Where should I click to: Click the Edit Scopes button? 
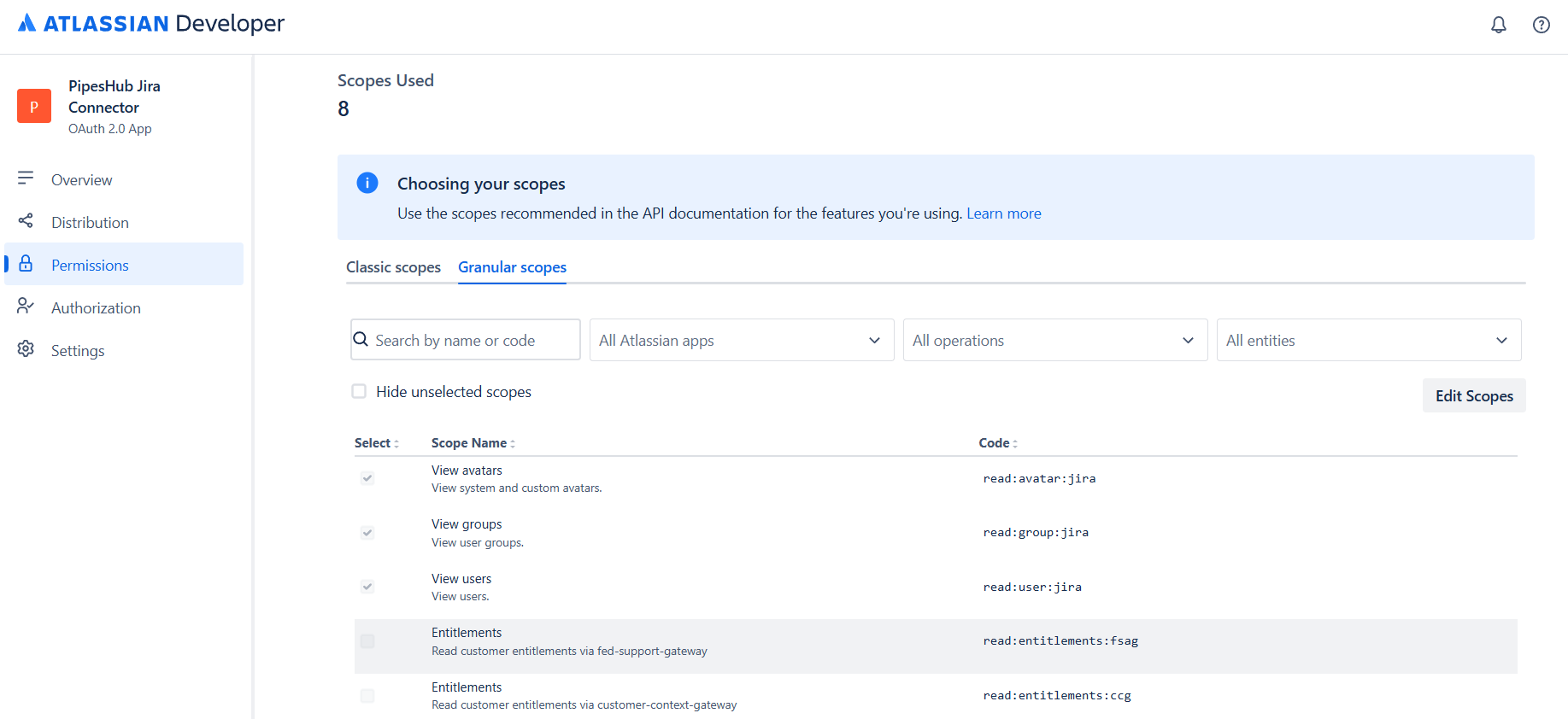pos(1474,395)
